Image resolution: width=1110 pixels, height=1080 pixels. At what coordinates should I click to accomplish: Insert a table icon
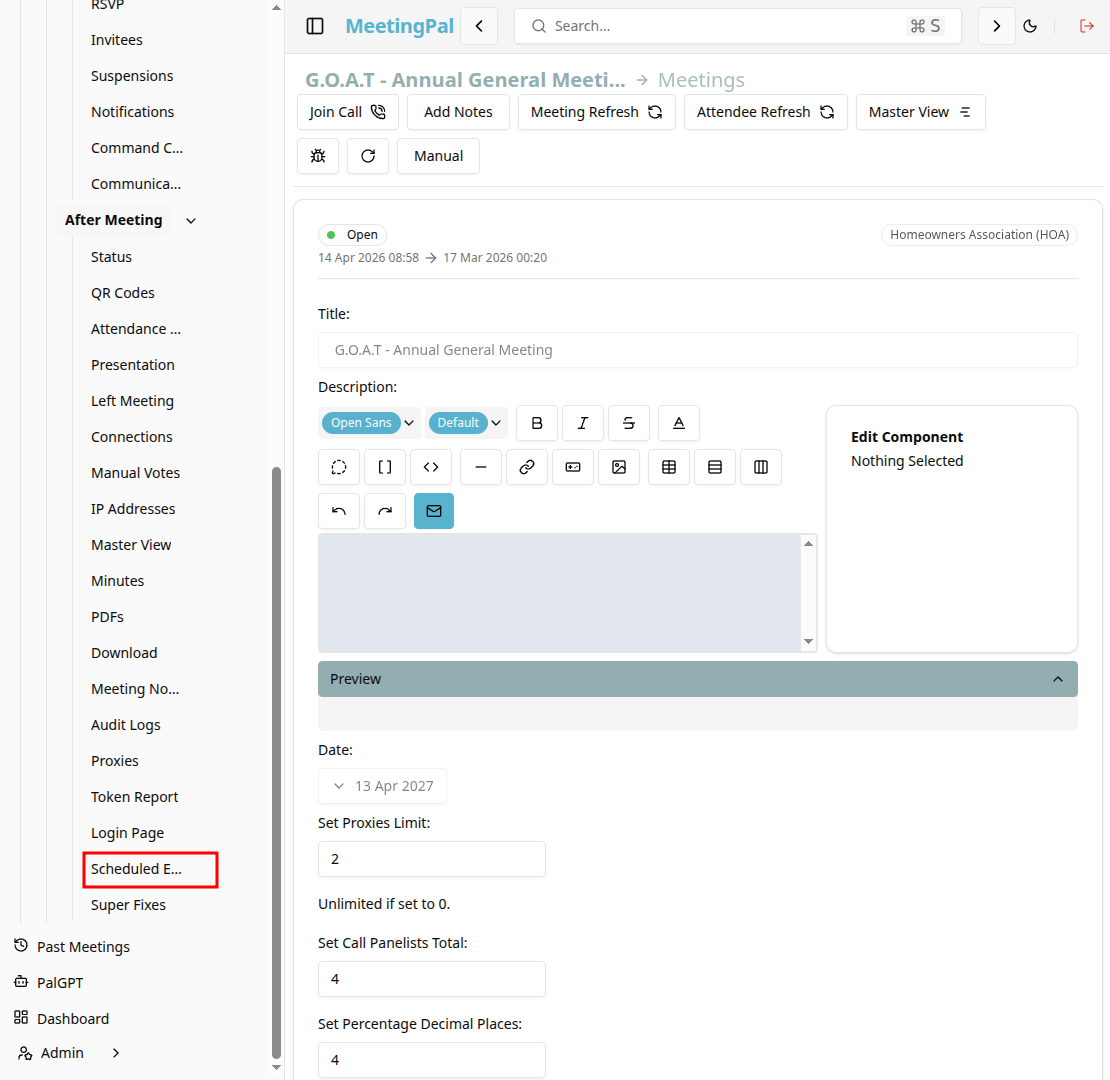click(x=669, y=467)
